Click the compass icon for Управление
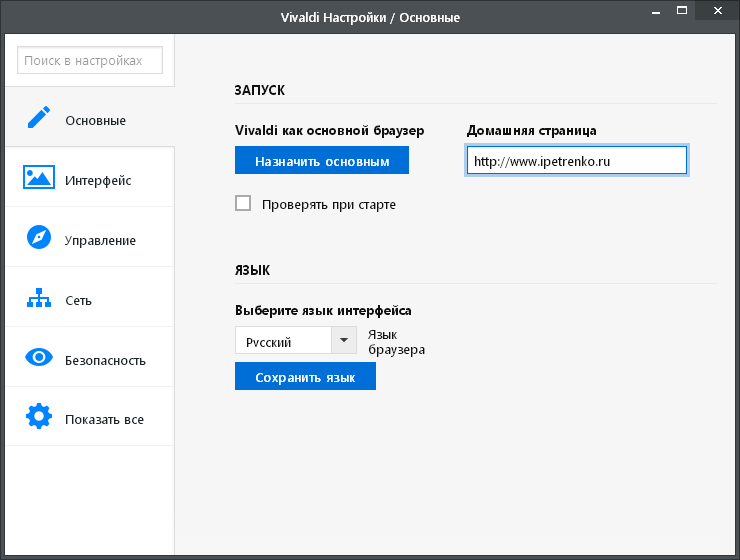740x560 pixels. click(x=39, y=237)
